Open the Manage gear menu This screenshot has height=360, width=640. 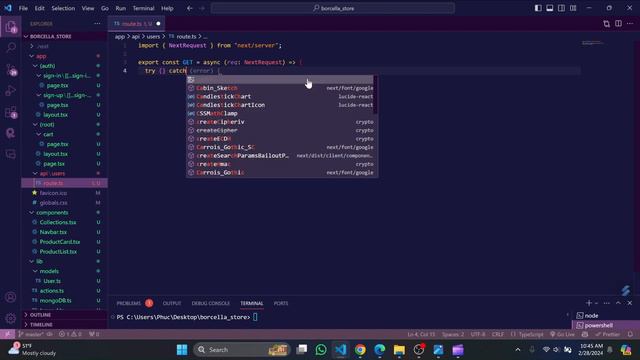pyautogui.click(x=11, y=318)
